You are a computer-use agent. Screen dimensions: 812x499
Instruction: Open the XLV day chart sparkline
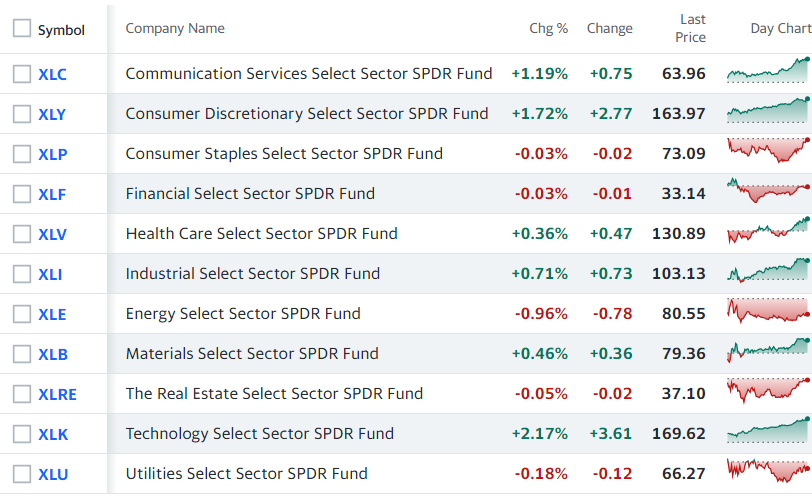[768, 233]
